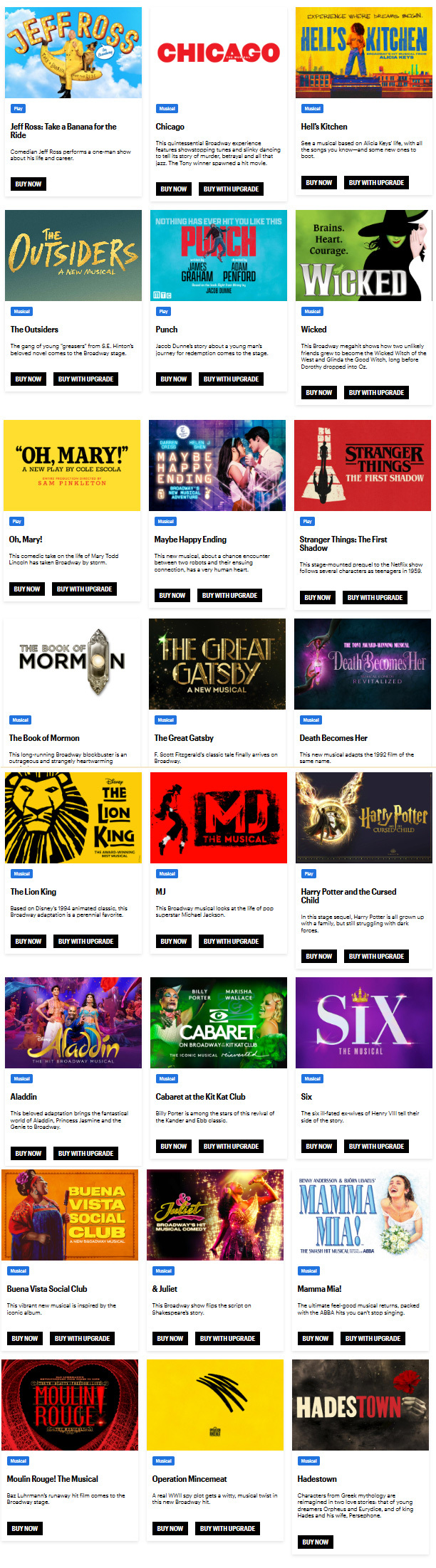Buy now for Moulin Rouge! The Musical
This screenshot has height=1568, width=436.
pos(25,1529)
